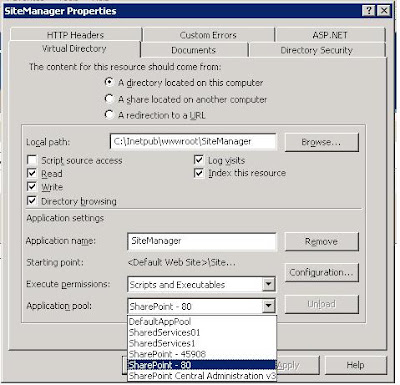The width and height of the screenshot is (400, 385).
Task: Open the HTTP Headers tab
Action: pos(76,35)
